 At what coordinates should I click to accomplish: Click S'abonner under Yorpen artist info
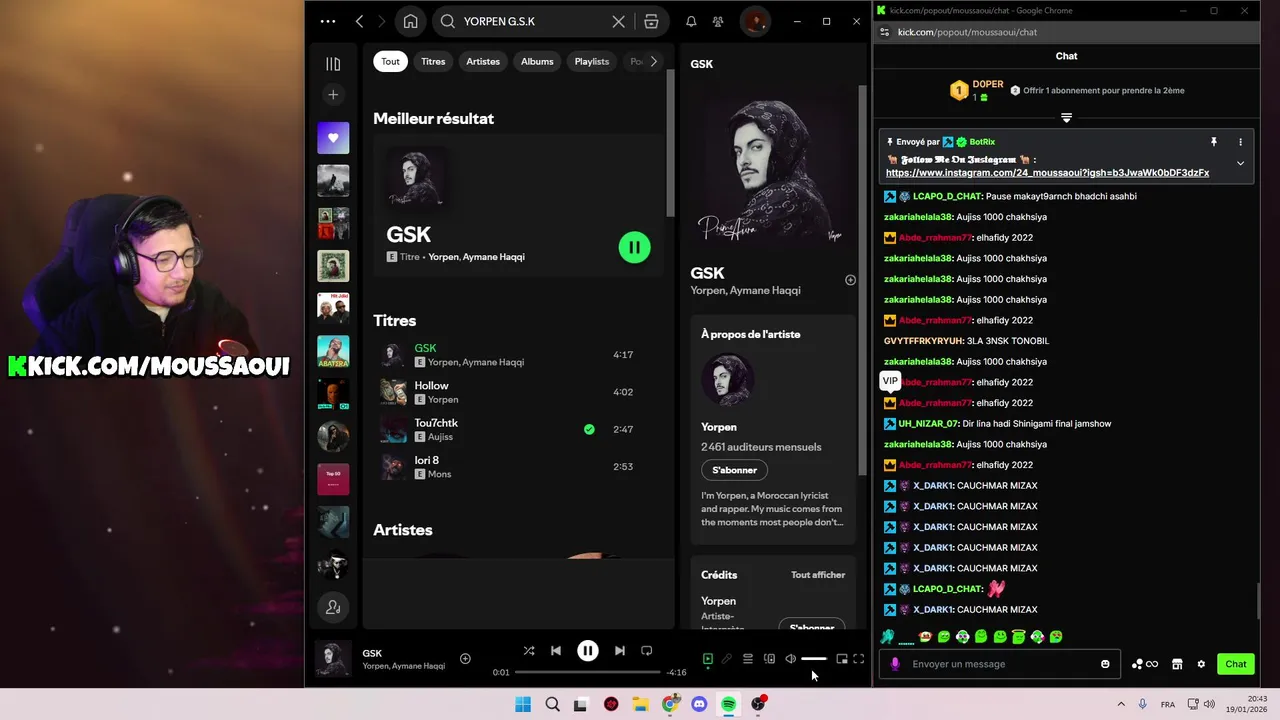(x=735, y=470)
